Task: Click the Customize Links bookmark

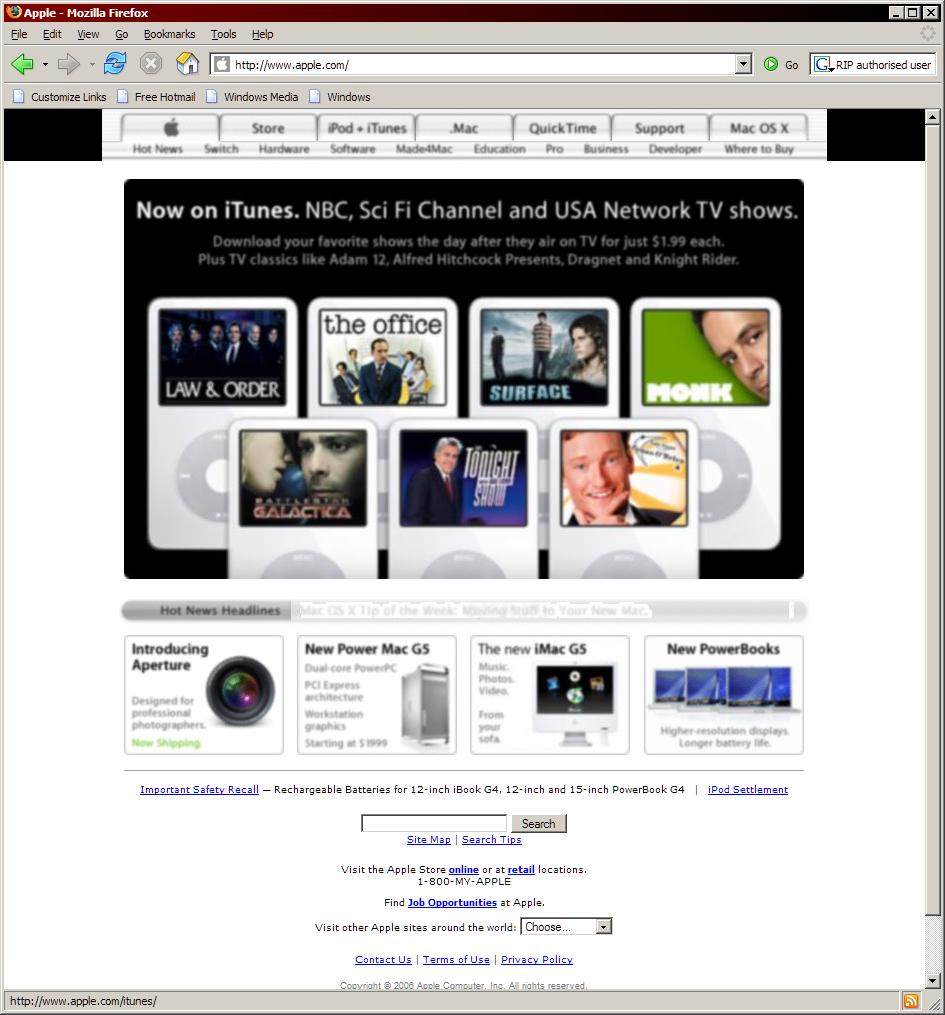Action: (60, 96)
